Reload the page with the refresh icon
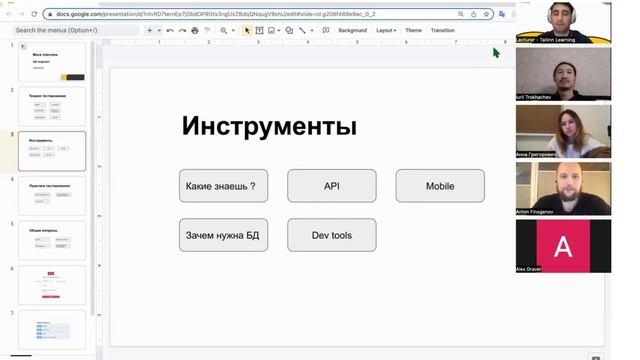 [34, 14]
